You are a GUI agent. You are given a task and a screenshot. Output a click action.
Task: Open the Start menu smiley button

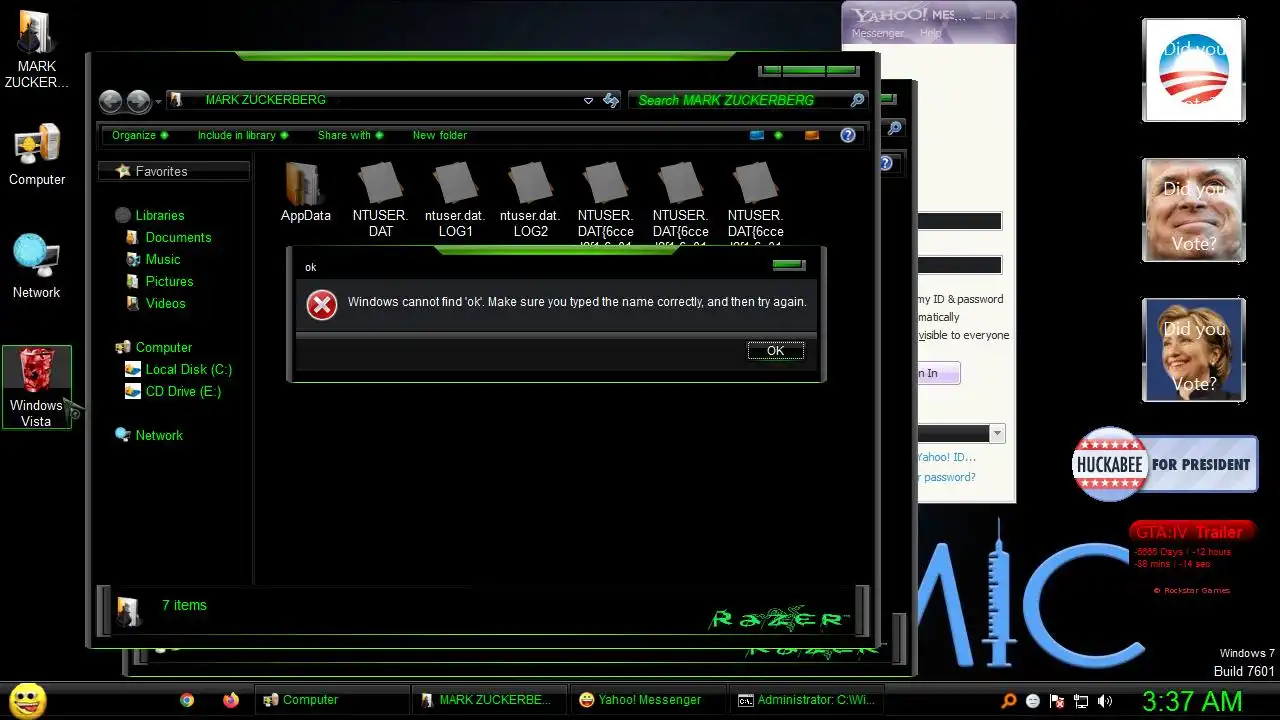pyautogui.click(x=27, y=700)
